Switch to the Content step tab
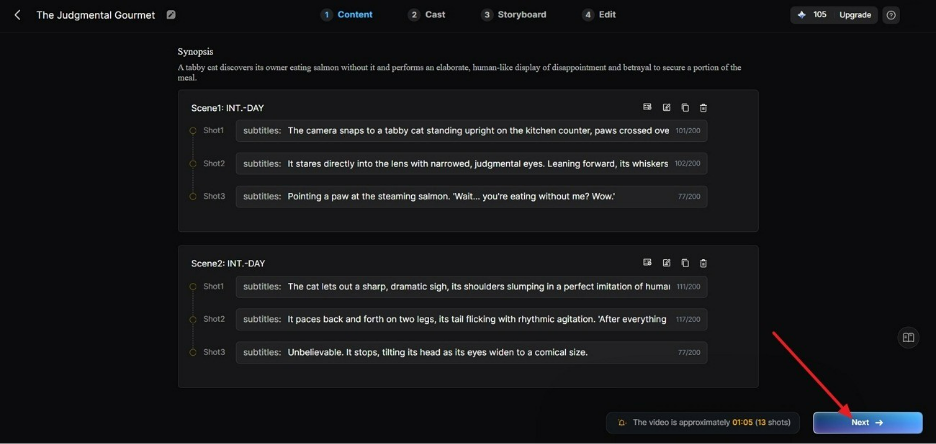The image size is (936, 444). (347, 15)
